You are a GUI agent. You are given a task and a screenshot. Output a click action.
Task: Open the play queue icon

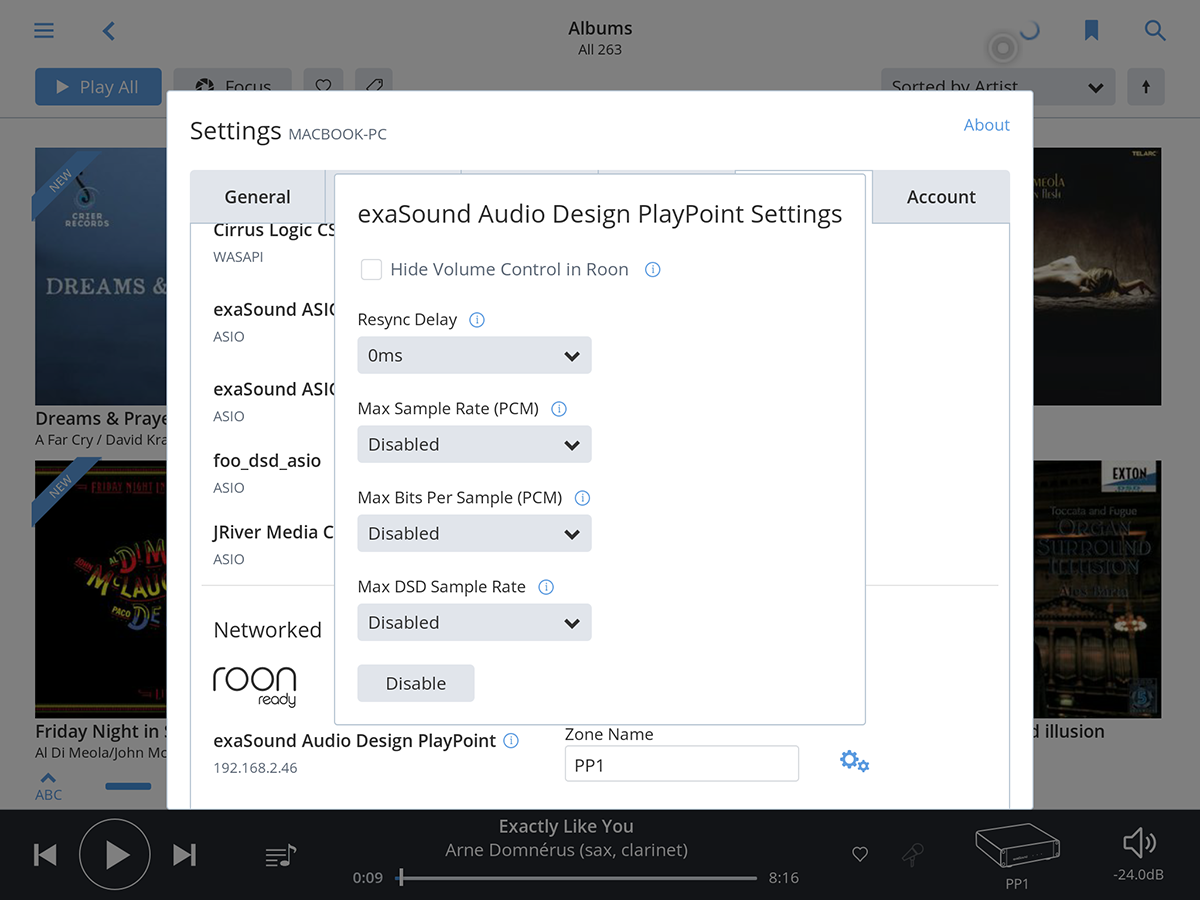coord(281,855)
